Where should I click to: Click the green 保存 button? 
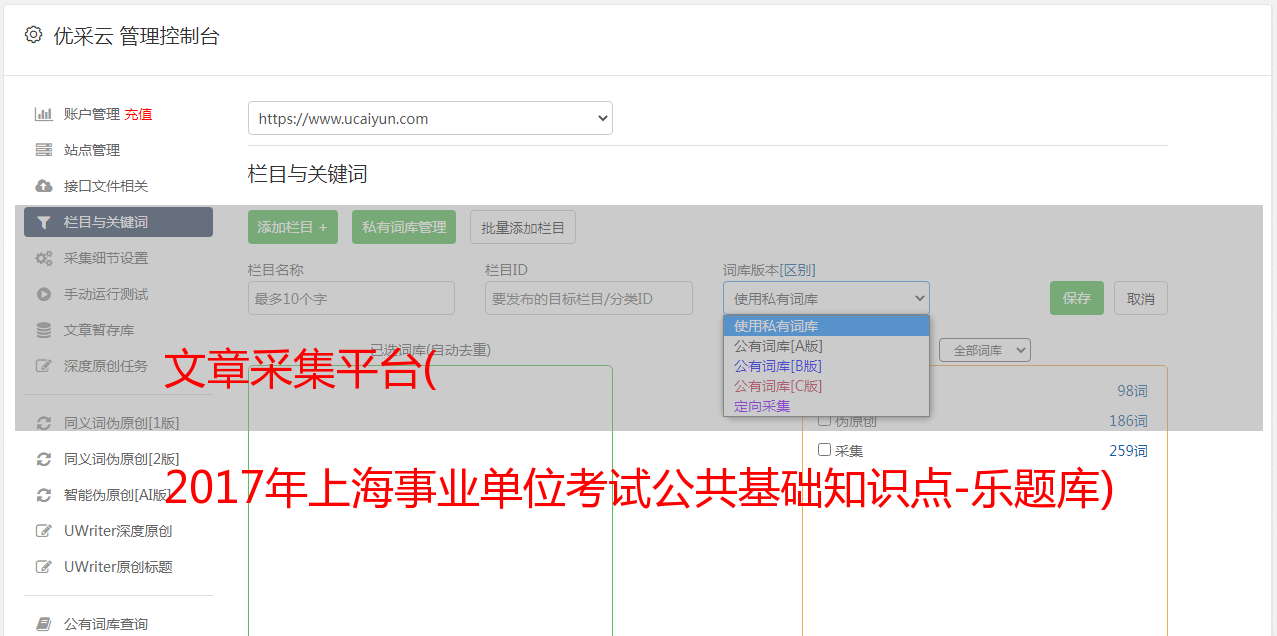click(1077, 298)
